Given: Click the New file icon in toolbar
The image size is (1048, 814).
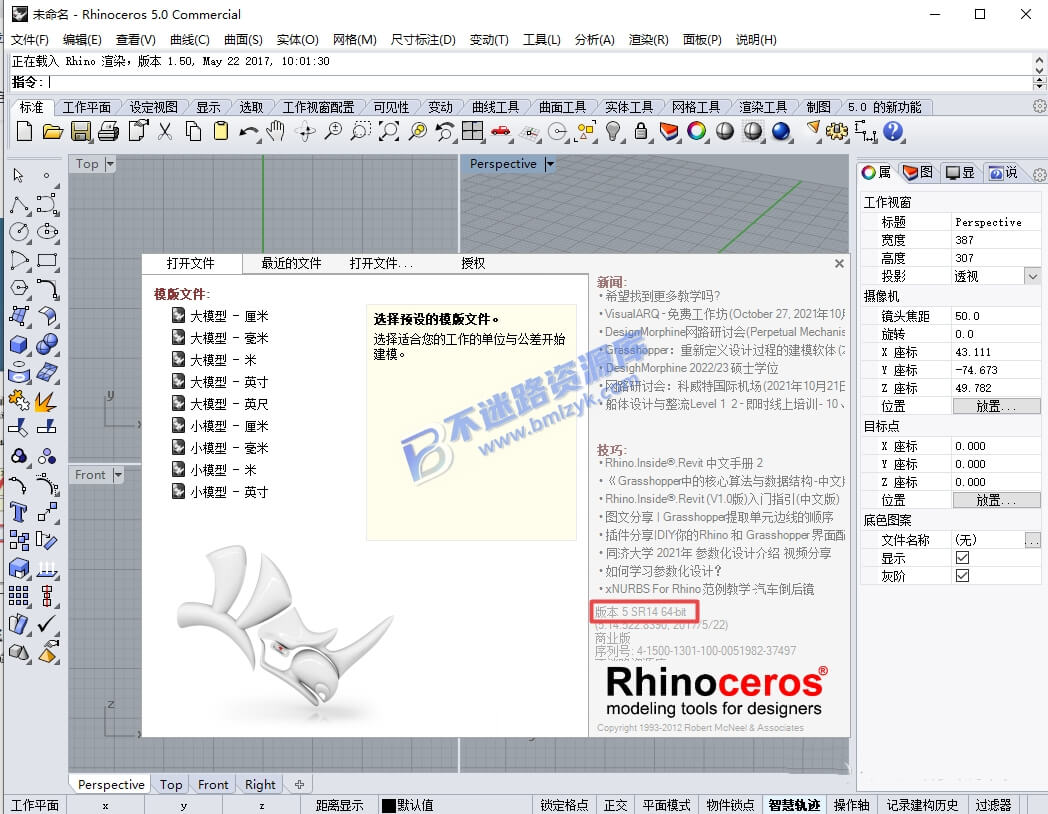Looking at the screenshot, I should click(x=24, y=131).
